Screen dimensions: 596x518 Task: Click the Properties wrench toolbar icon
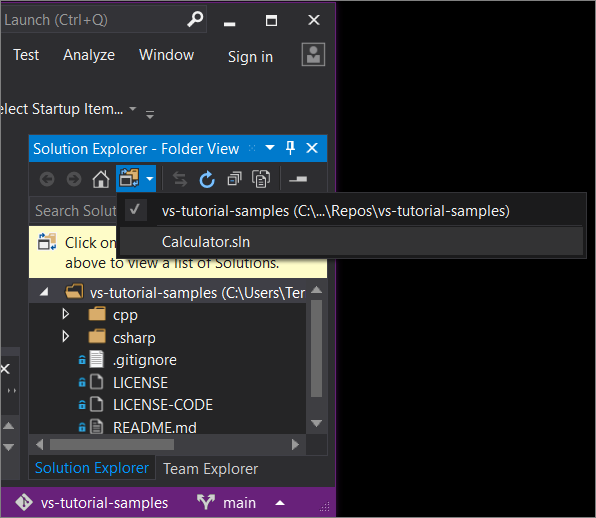click(298, 179)
